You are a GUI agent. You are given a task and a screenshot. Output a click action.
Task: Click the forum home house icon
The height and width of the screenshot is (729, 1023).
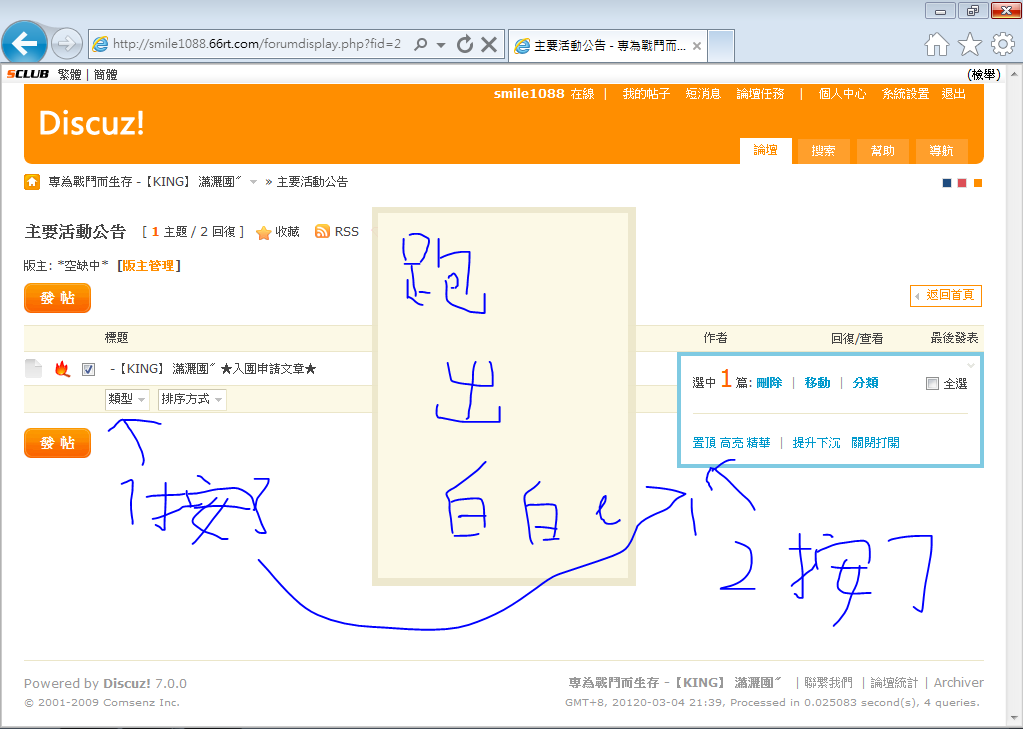[x=32, y=182]
